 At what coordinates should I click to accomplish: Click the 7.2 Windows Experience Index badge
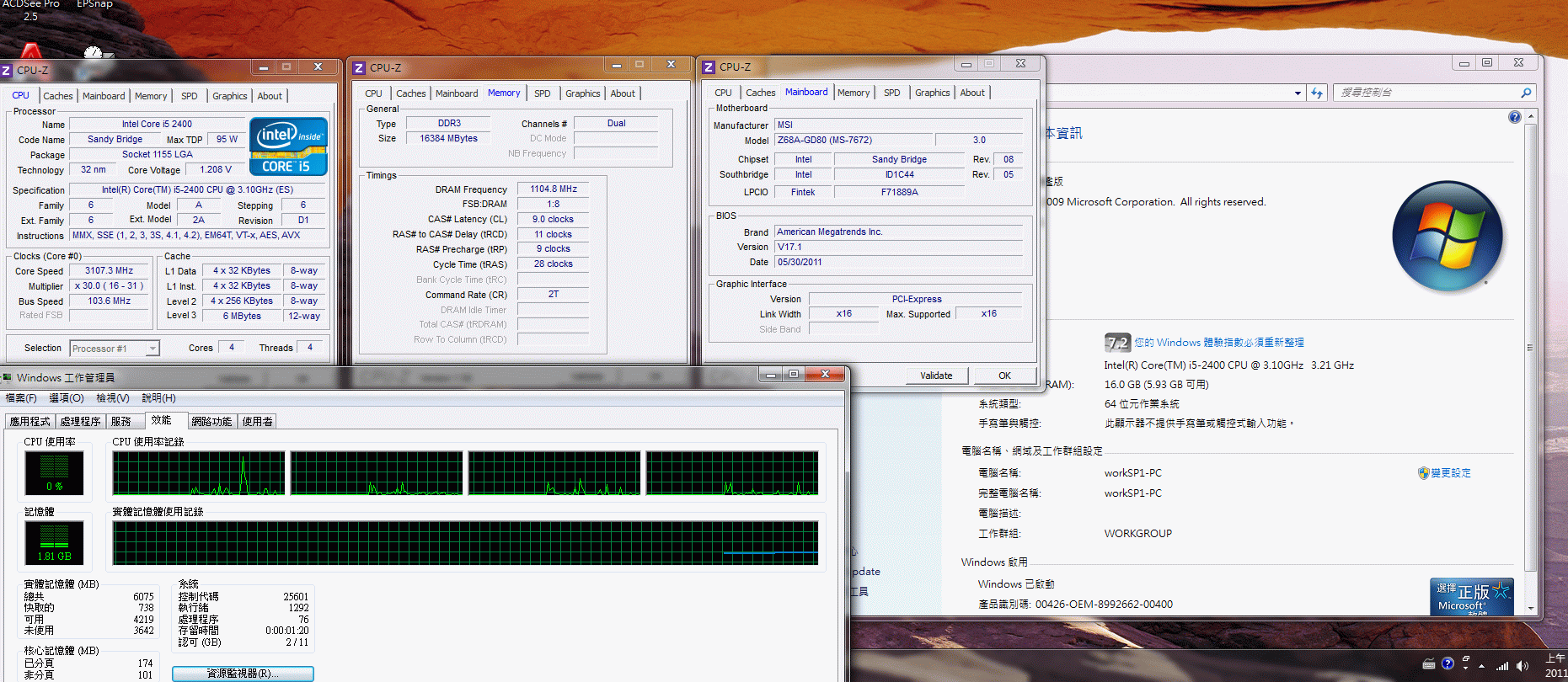tap(1117, 343)
